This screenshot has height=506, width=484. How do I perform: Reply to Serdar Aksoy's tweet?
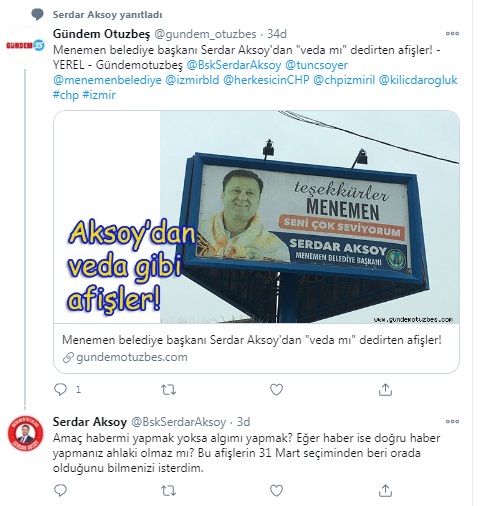[x=60, y=490]
